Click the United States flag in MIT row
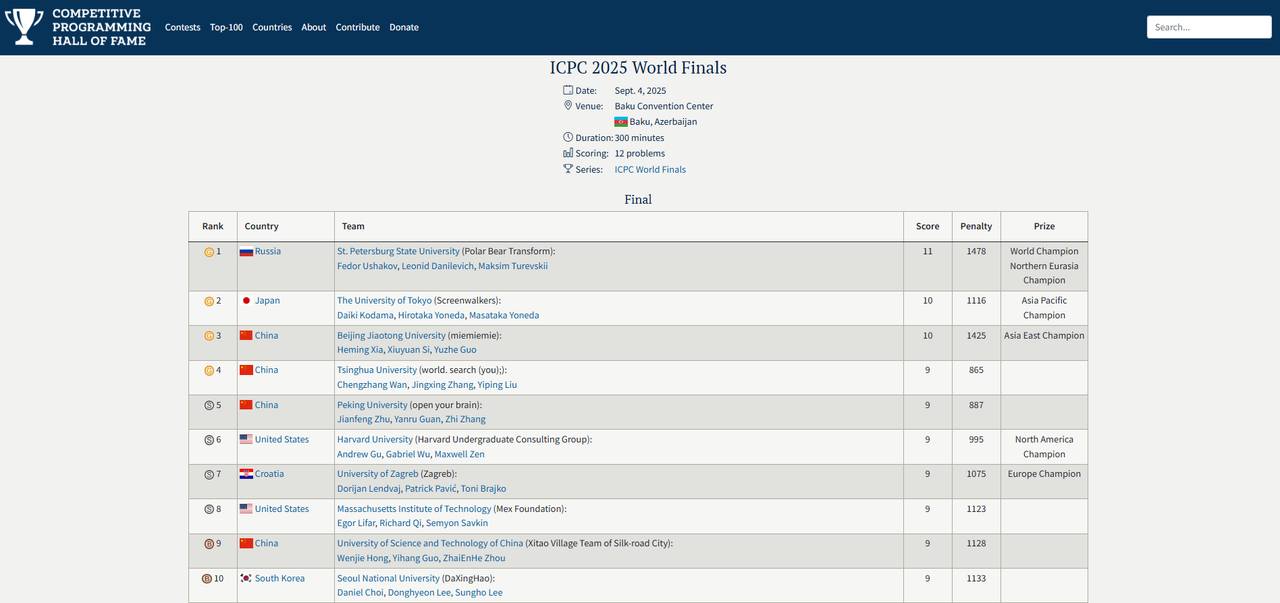1280x603 pixels. [246, 509]
